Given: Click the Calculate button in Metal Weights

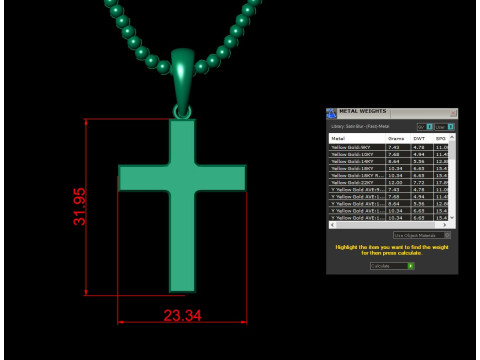Looking at the screenshot, I should tap(392, 266).
